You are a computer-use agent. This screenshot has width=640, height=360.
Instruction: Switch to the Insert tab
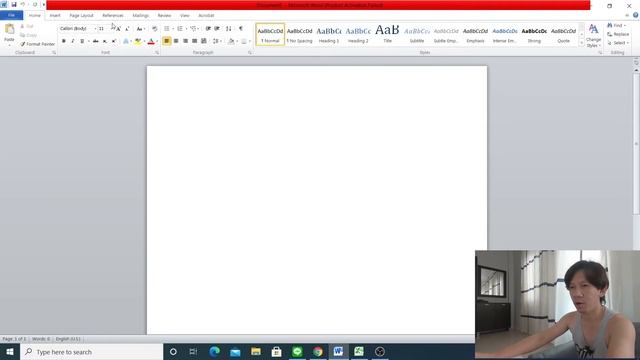click(55, 16)
